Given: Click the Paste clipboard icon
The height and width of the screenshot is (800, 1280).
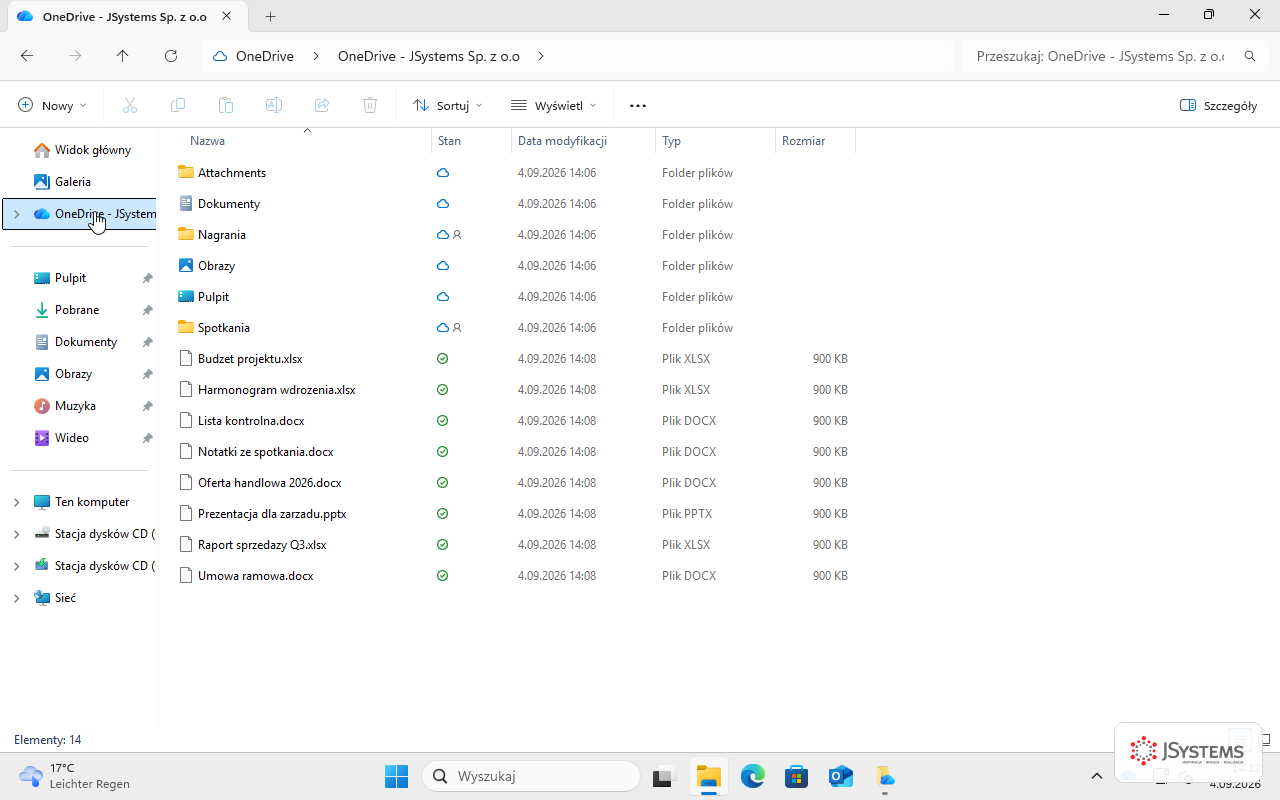Looking at the screenshot, I should coord(226,105).
